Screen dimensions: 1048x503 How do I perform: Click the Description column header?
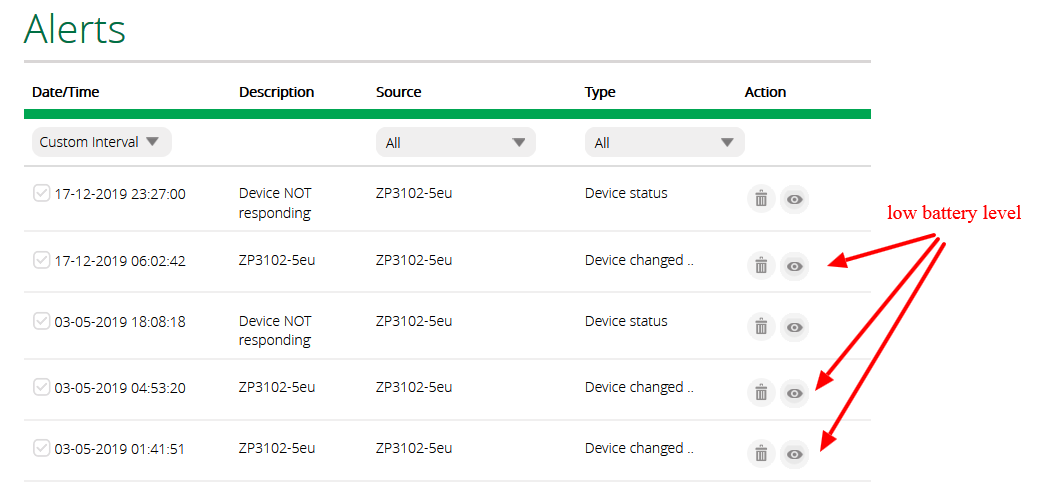276,92
